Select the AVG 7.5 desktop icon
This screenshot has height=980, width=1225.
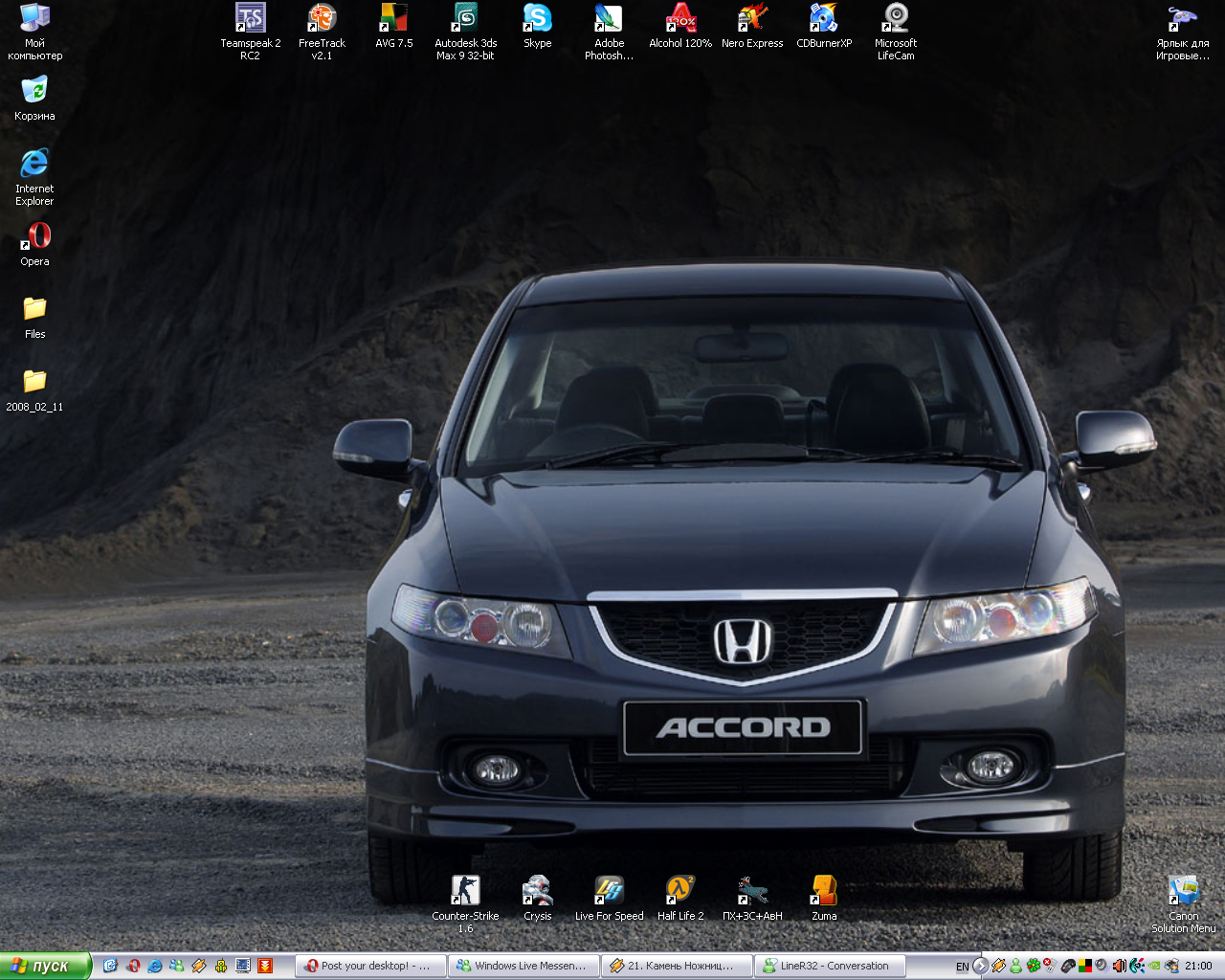394,26
